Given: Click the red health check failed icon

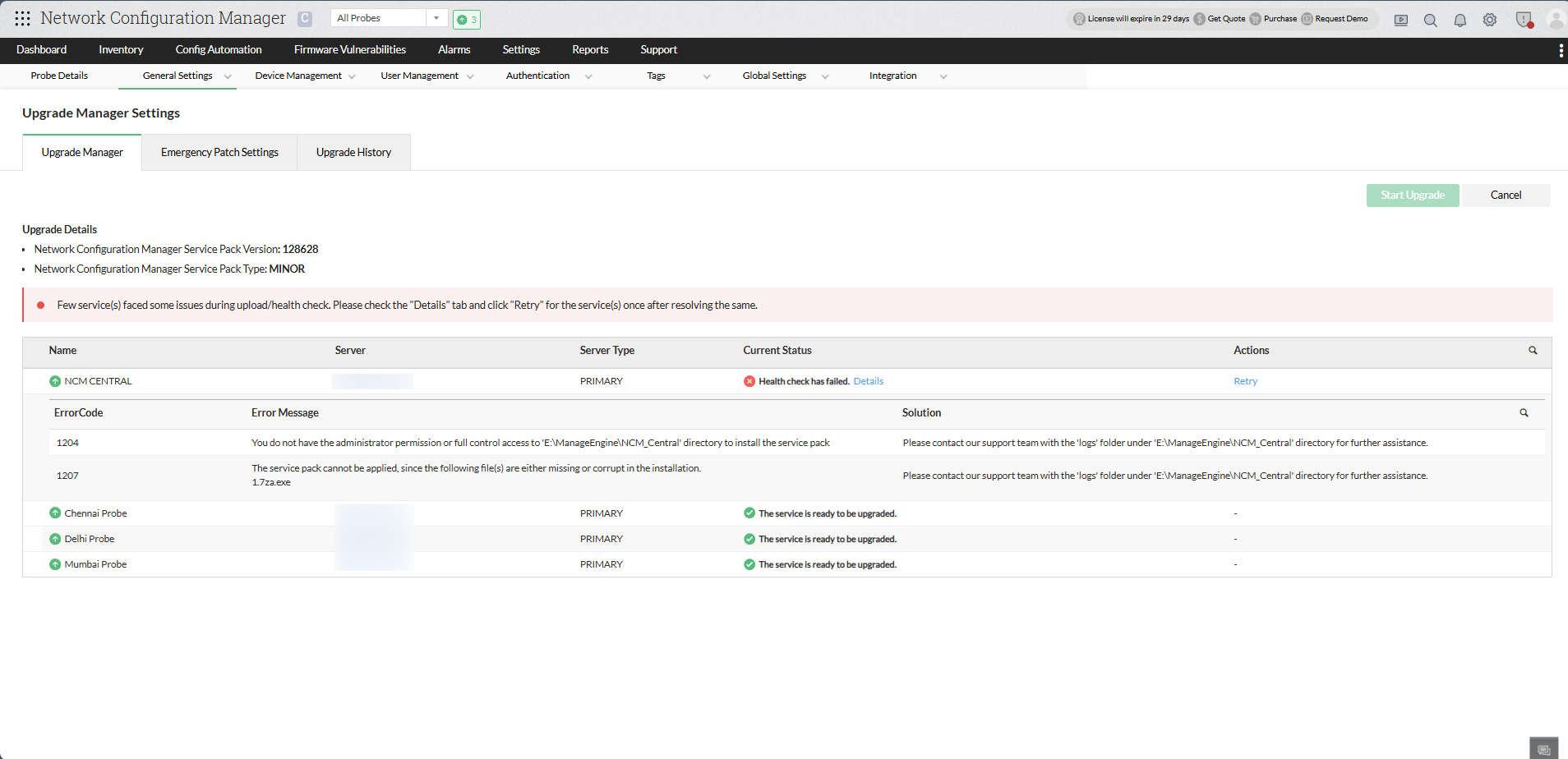Looking at the screenshot, I should point(749,381).
